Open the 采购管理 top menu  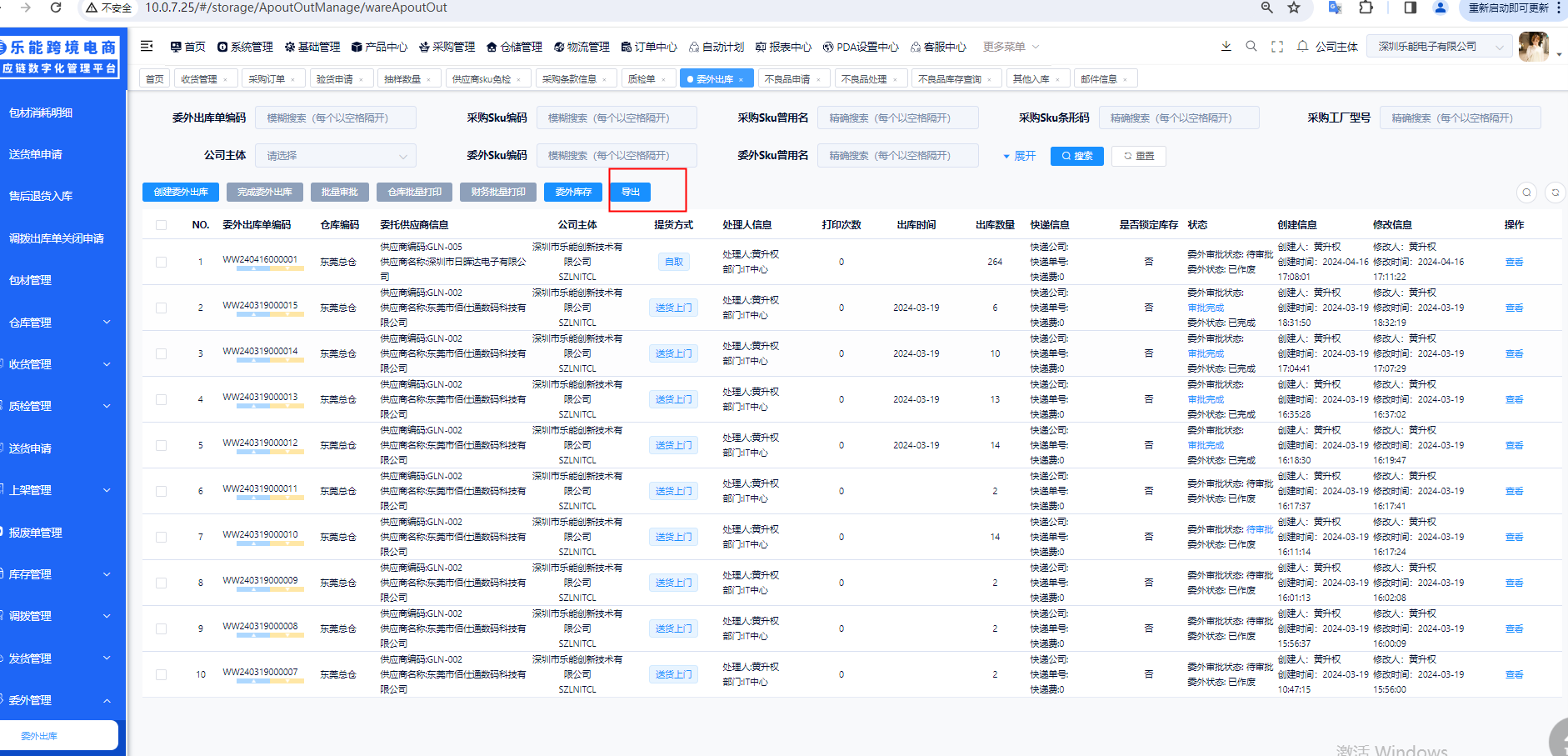click(447, 47)
